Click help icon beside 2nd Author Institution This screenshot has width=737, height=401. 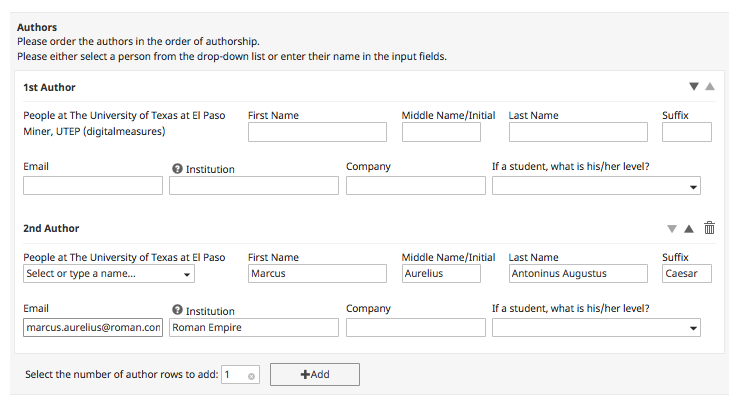177,310
